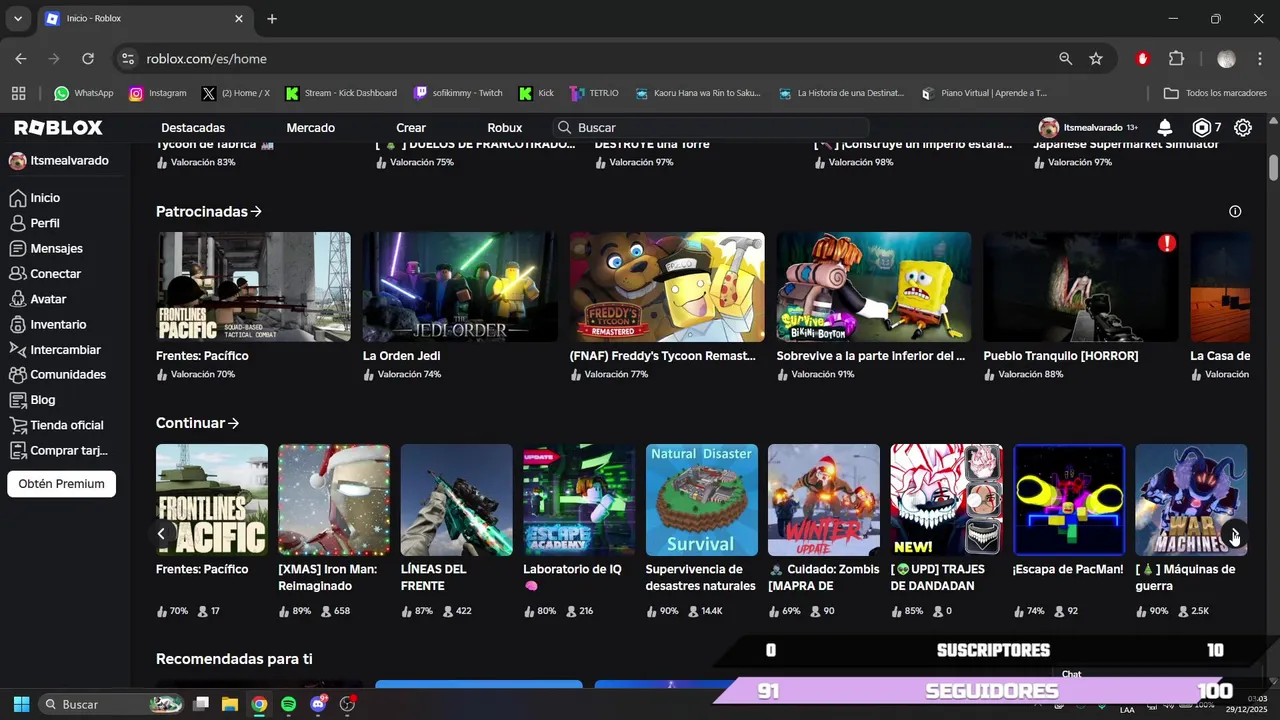The height and width of the screenshot is (720, 1280).
Task: Open Intercambiar in the sidebar
Action: [65, 350]
